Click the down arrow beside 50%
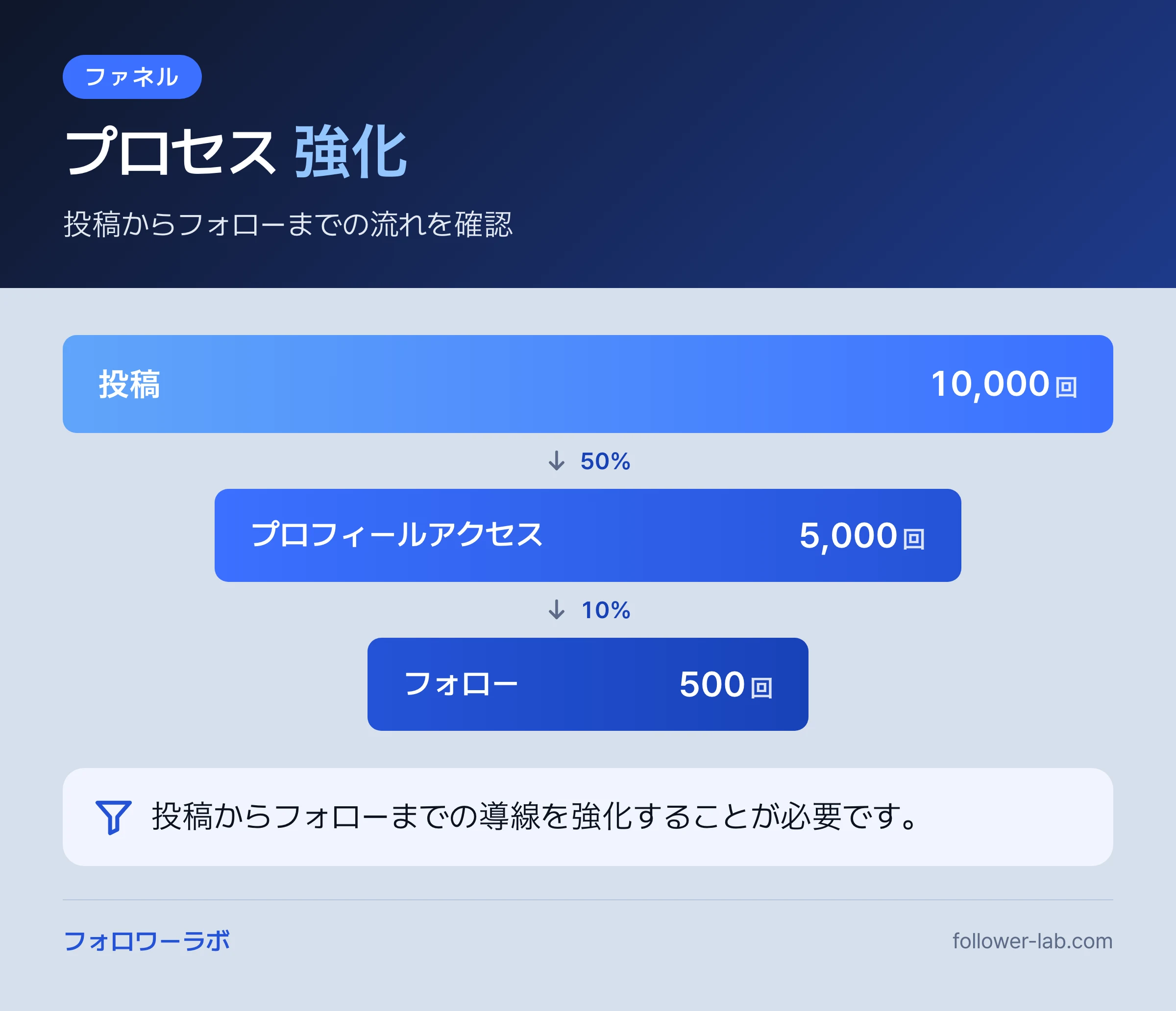The height and width of the screenshot is (1011, 1176). click(556, 460)
